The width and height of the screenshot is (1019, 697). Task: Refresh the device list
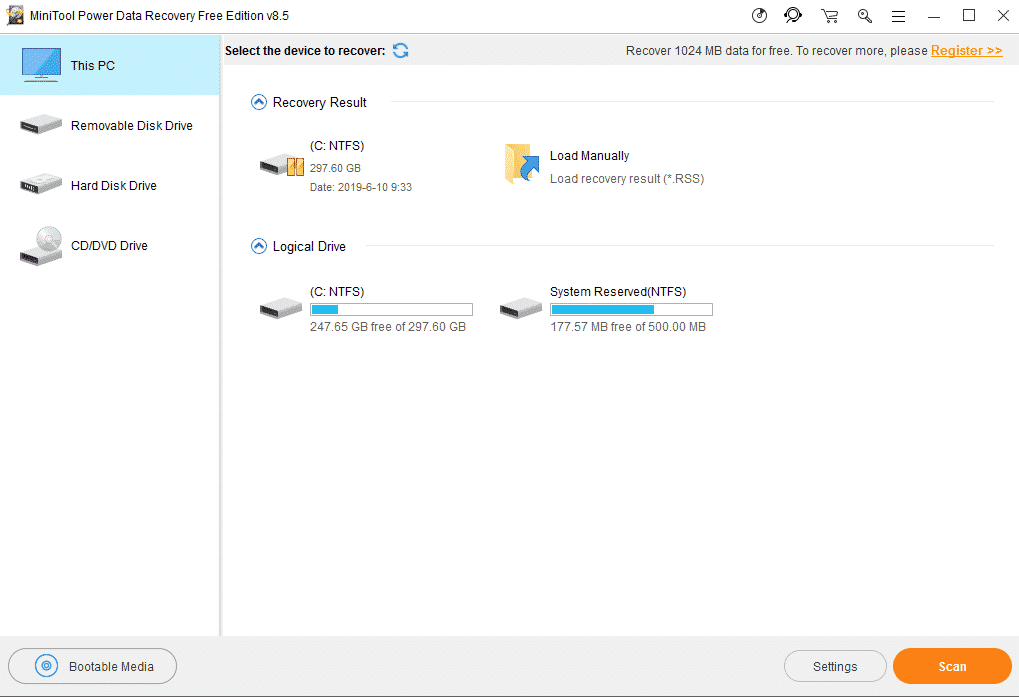click(400, 50)
